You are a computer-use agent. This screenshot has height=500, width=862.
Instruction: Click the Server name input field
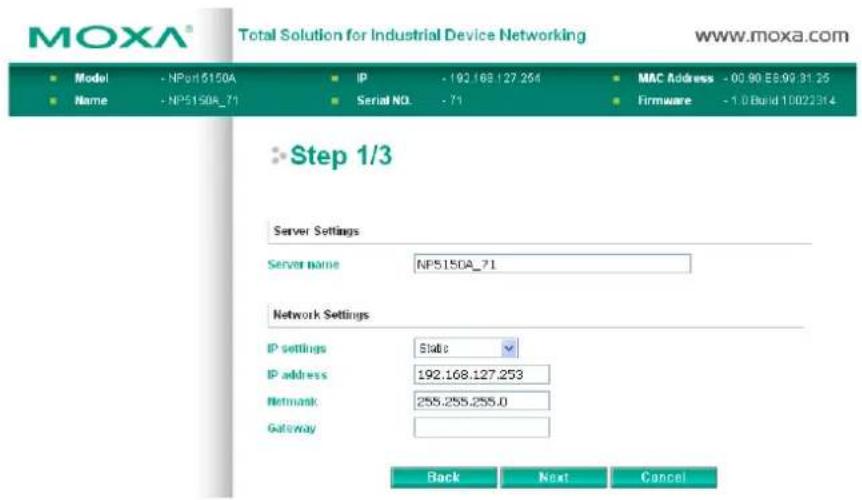coord(552,264)
